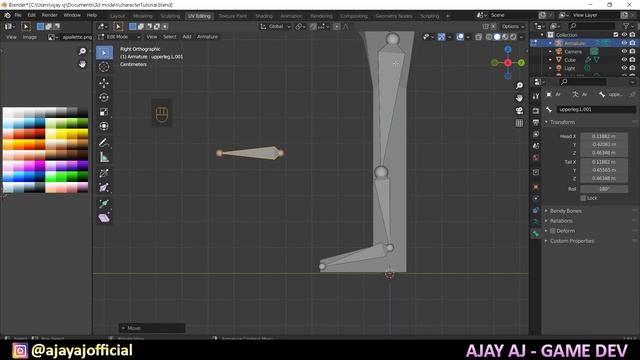Select the Shear tool

pos(104,218)
